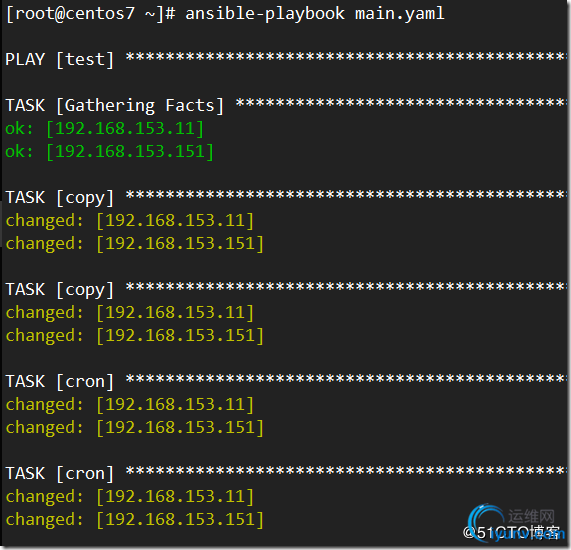571x550 pixels.
Task: Click the TASK [Gathering Facts] header
Action: (x=115, y=106)
